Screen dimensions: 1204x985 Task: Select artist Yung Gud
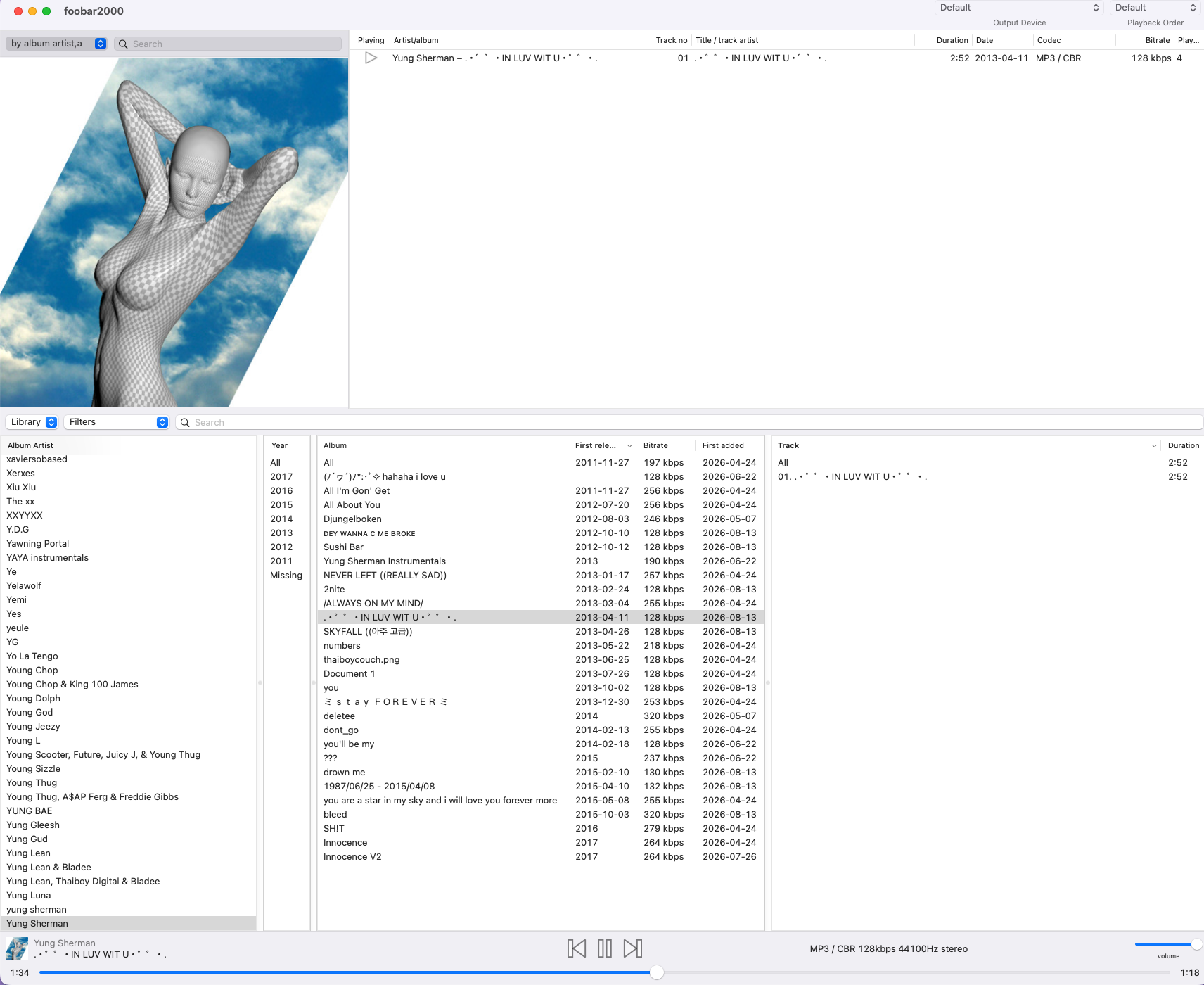128,839
